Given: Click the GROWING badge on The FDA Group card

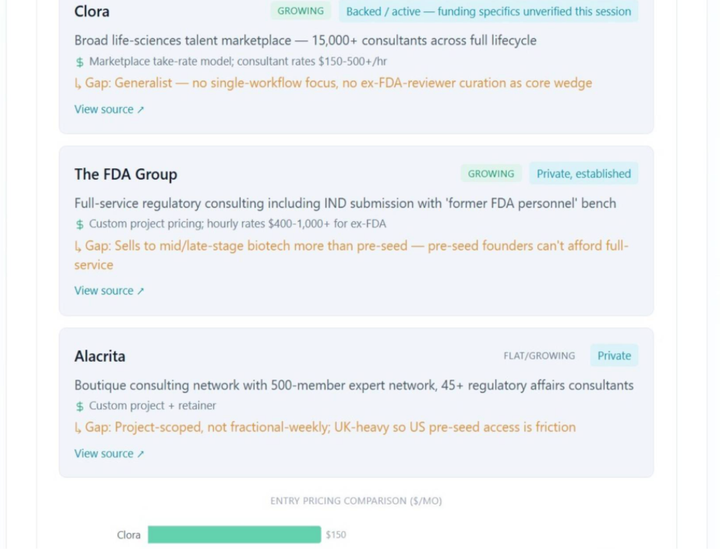Looking at the screenshot, I should click(x=491, y=174).
